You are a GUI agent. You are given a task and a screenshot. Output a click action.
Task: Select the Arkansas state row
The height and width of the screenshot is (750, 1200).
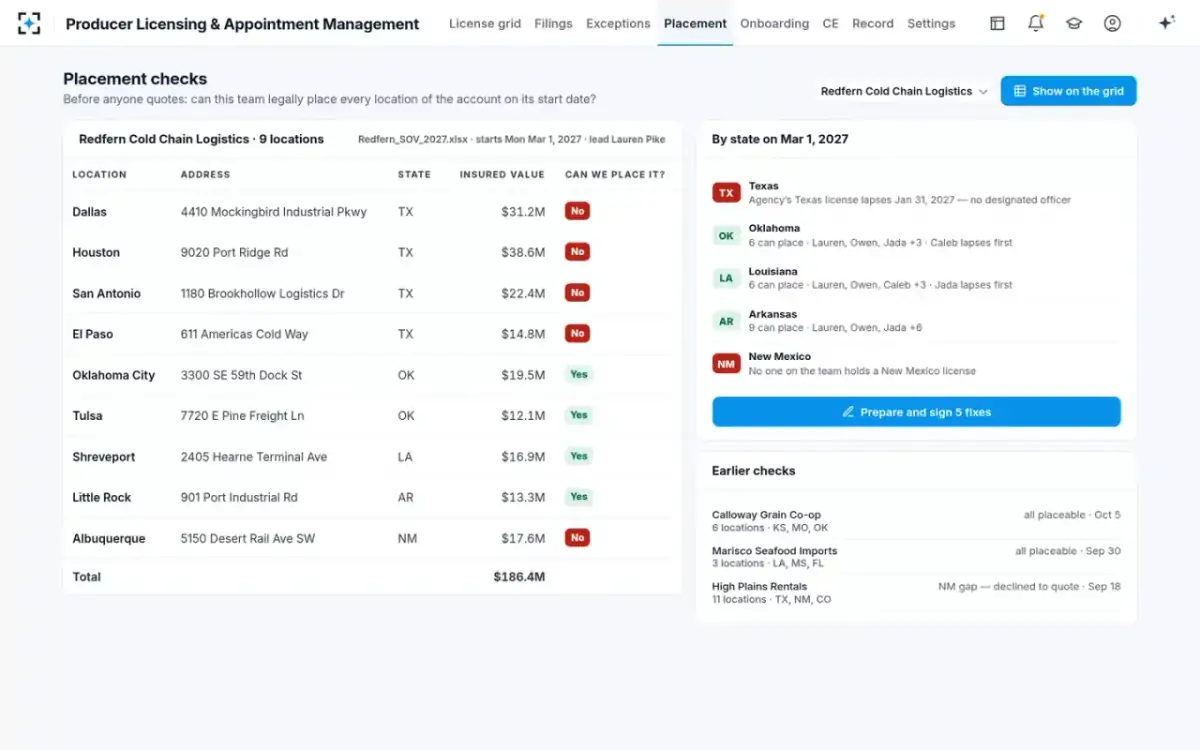click(916, 322)
